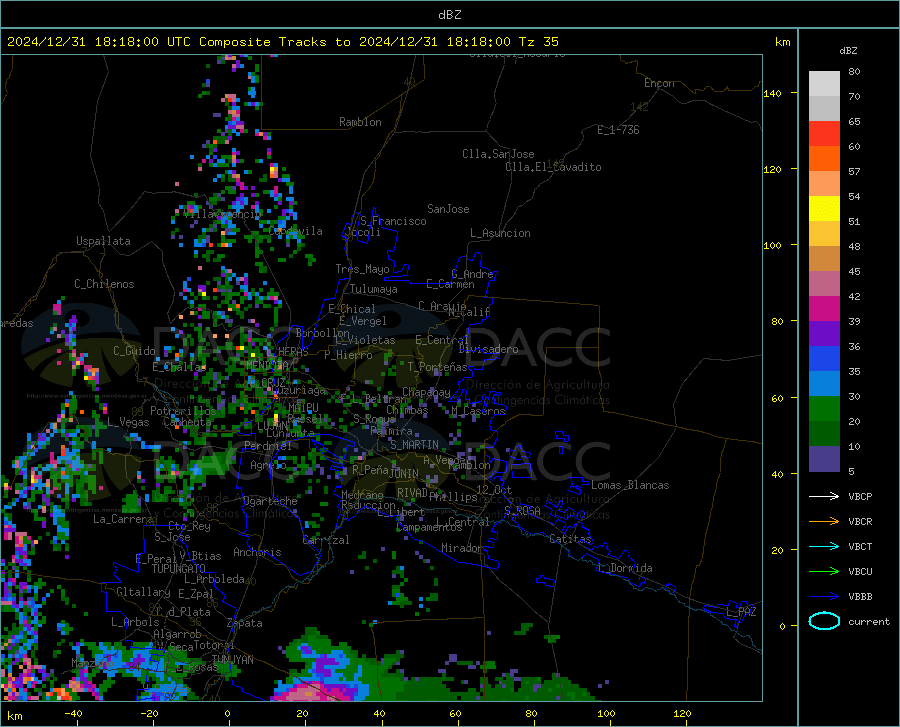Click the E_Carmen place label
Screen dimensions: 900x727
tap(450, 283)
